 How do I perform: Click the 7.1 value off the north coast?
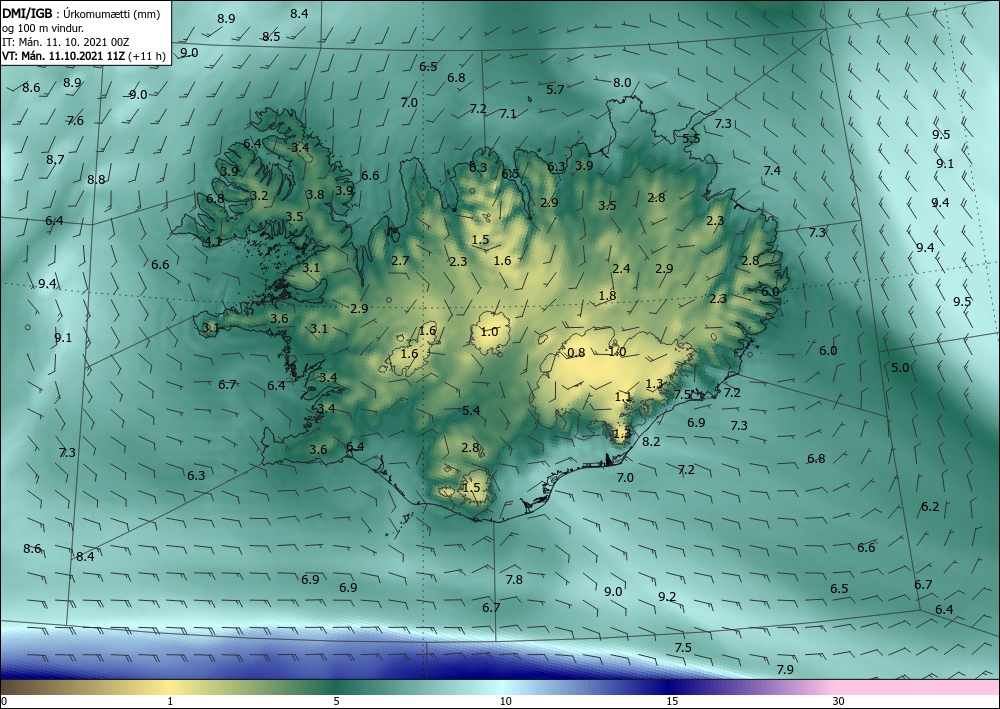508,114
